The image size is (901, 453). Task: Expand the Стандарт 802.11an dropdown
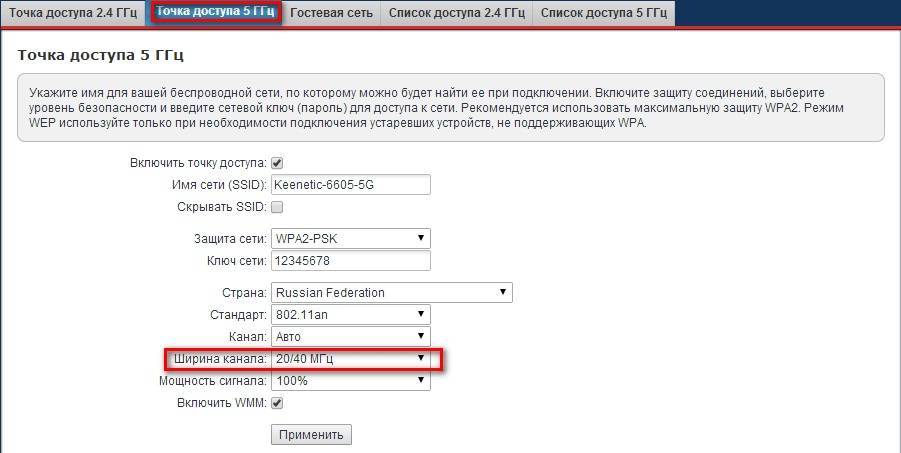click(x=350, y=315)
